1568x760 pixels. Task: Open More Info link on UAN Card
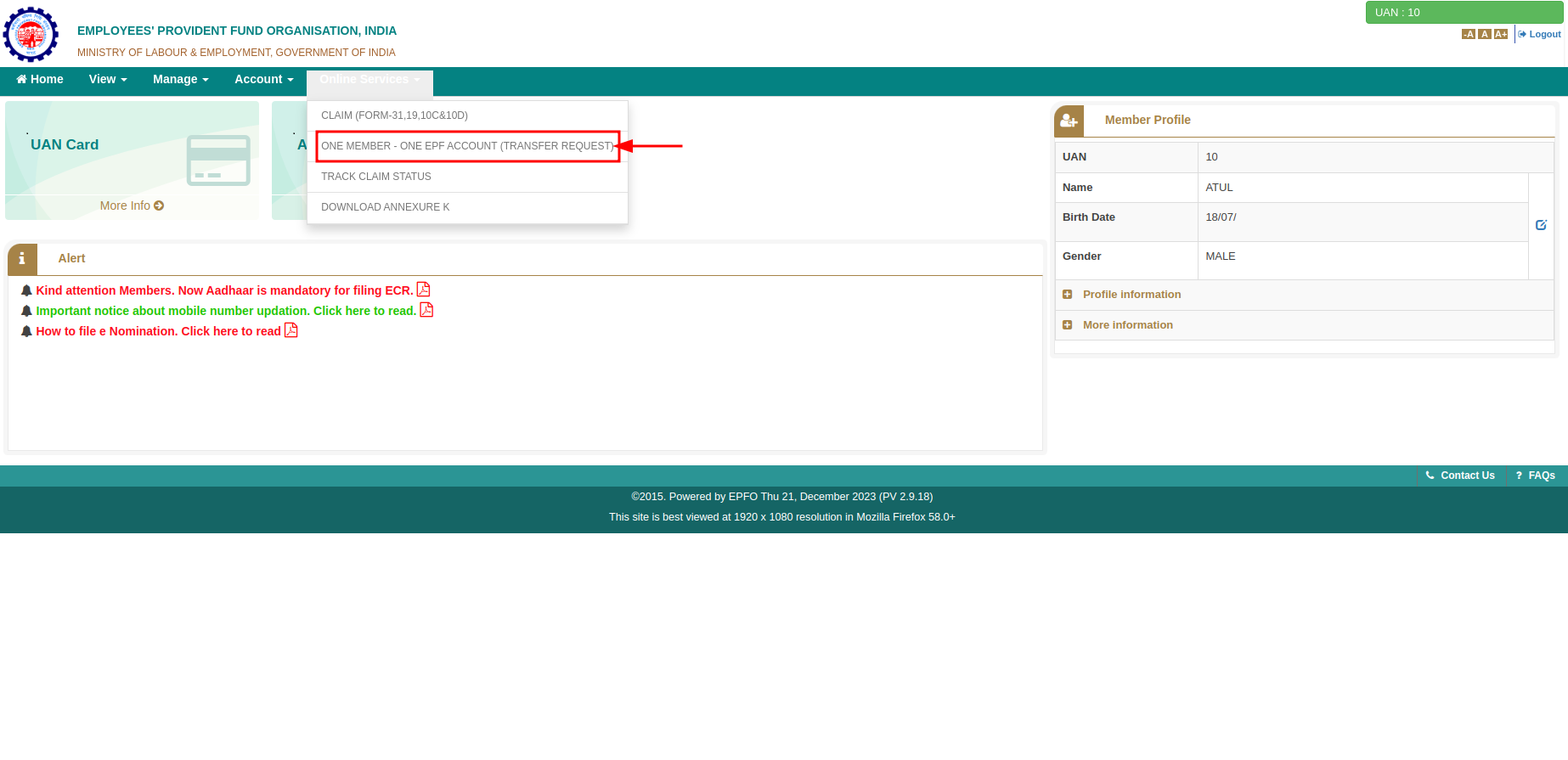pos(132,205)
